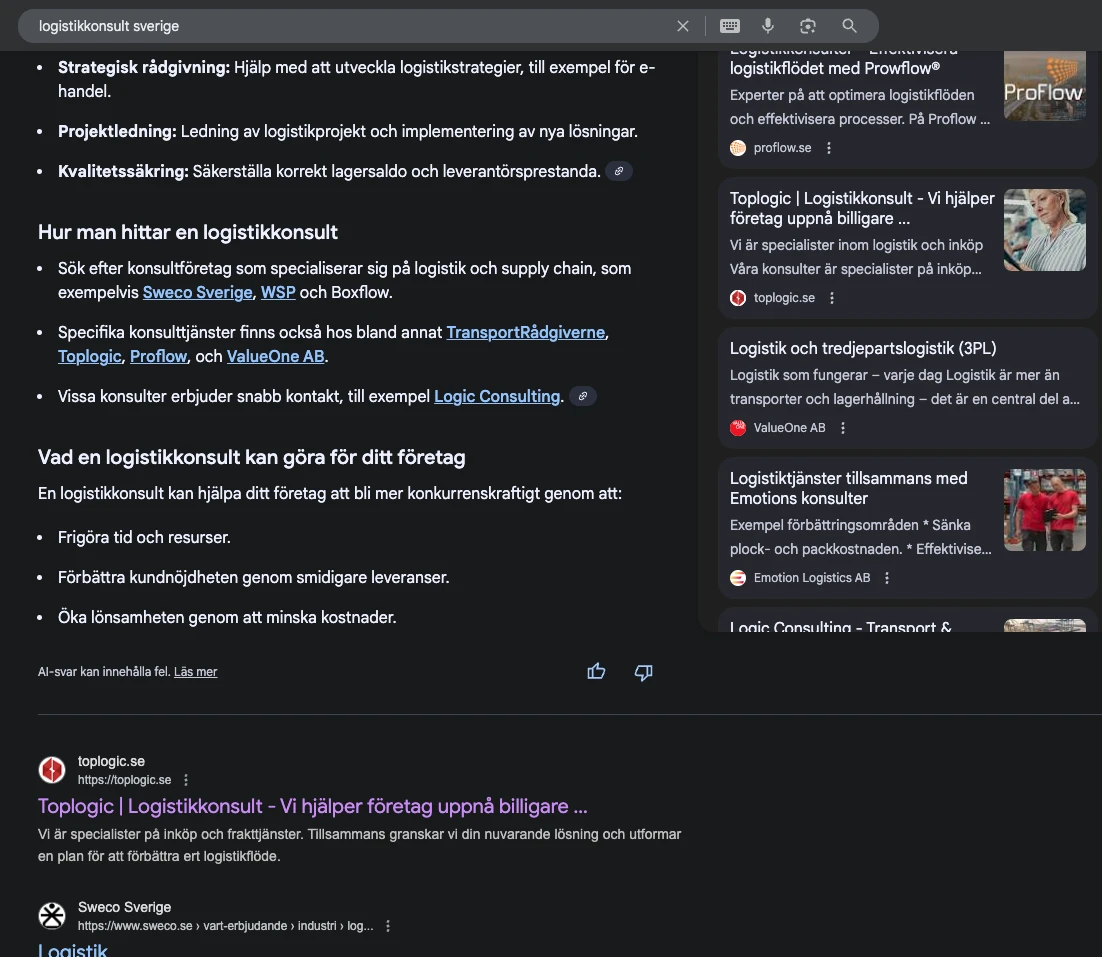Search by image with lens icon
1102x957 pixels.
(808, 26)
